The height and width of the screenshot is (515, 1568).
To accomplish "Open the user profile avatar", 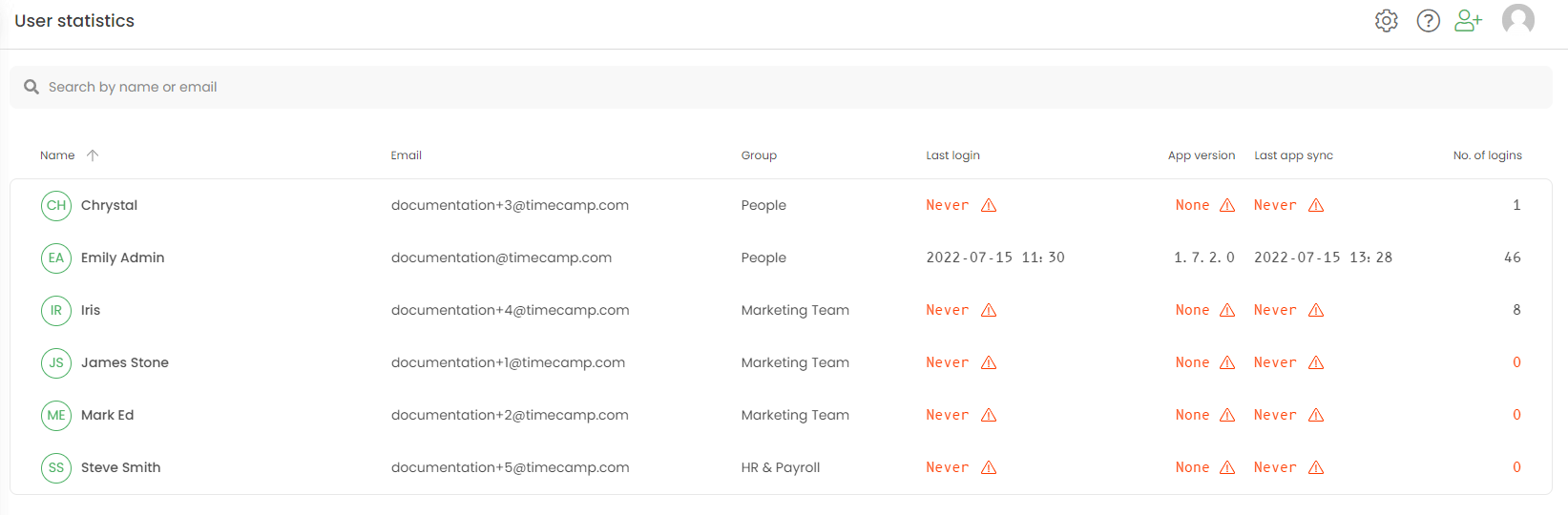I will coord(1517,19).
